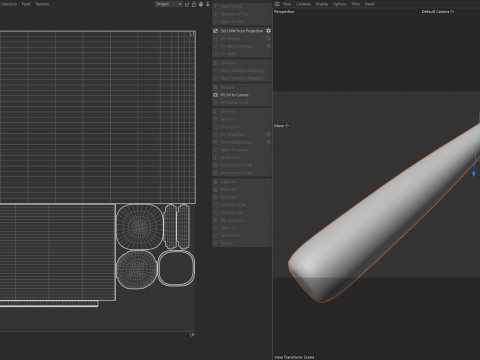480x360 pixels.
Task: Open the Textures menu in UV editor
Action: (42, 4)
